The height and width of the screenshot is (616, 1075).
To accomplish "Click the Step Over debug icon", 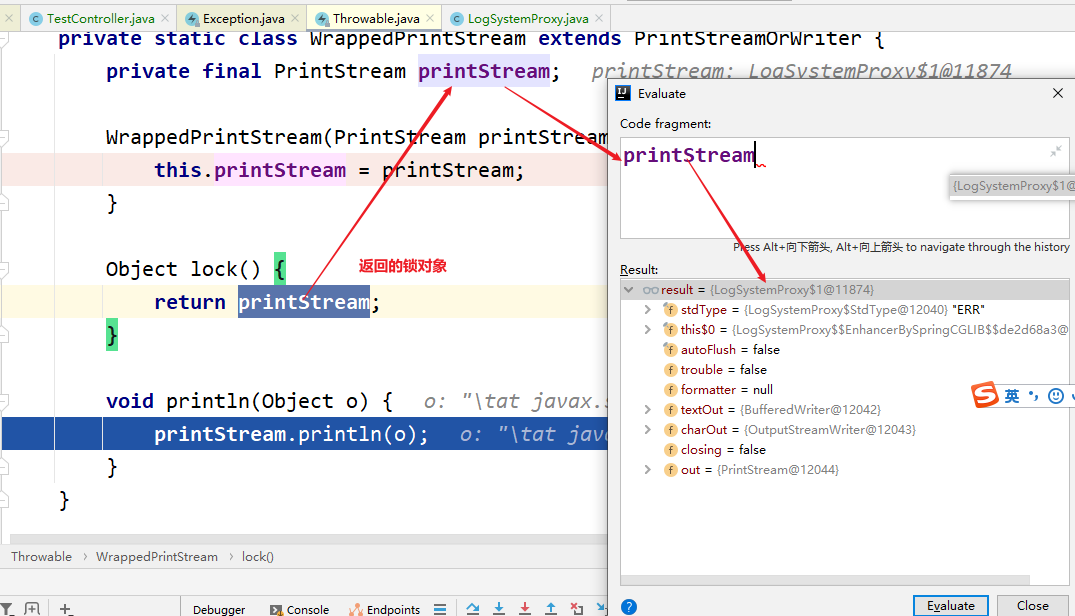I will 472,608.
